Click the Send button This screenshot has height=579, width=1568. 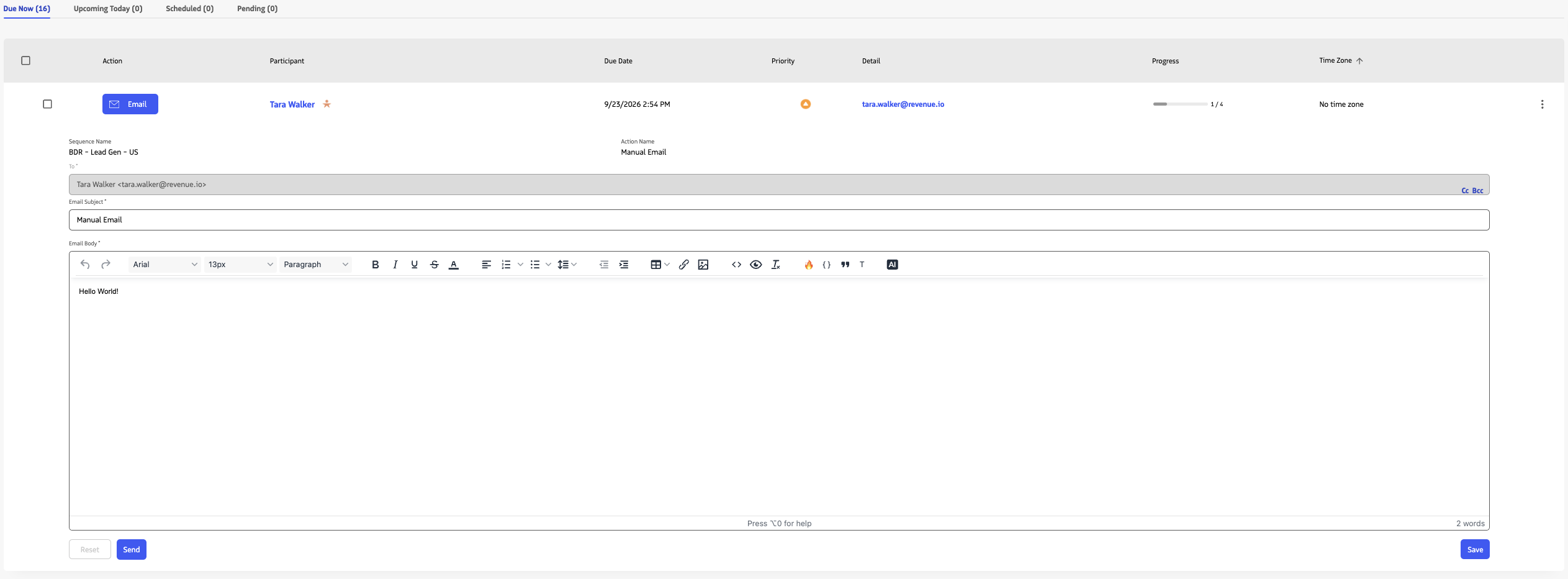(132, 550)
